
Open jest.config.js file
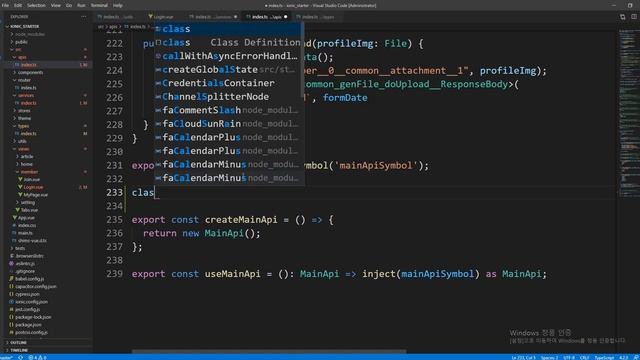point(27,309)
